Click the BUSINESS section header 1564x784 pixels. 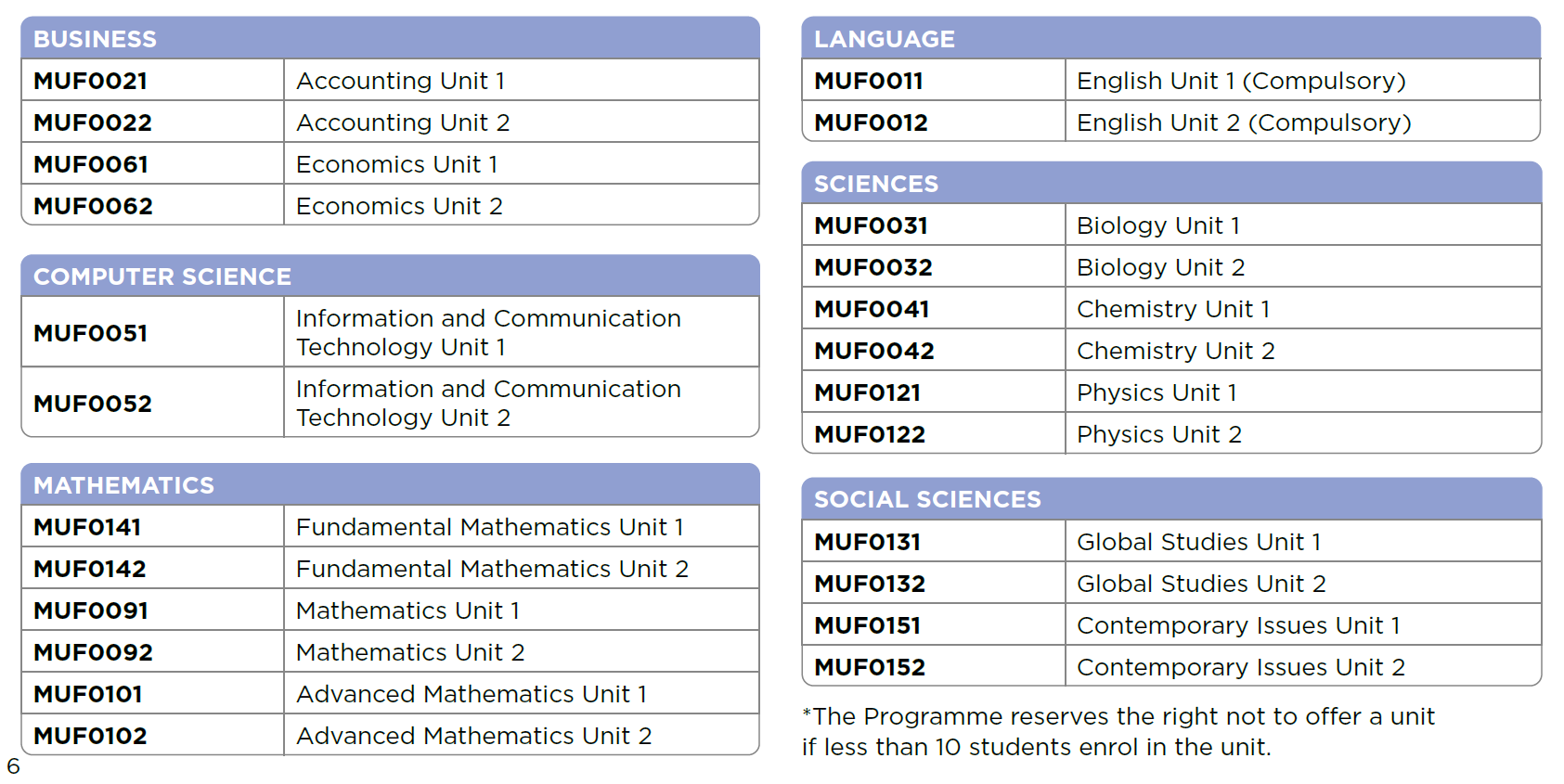coord(95,39)
